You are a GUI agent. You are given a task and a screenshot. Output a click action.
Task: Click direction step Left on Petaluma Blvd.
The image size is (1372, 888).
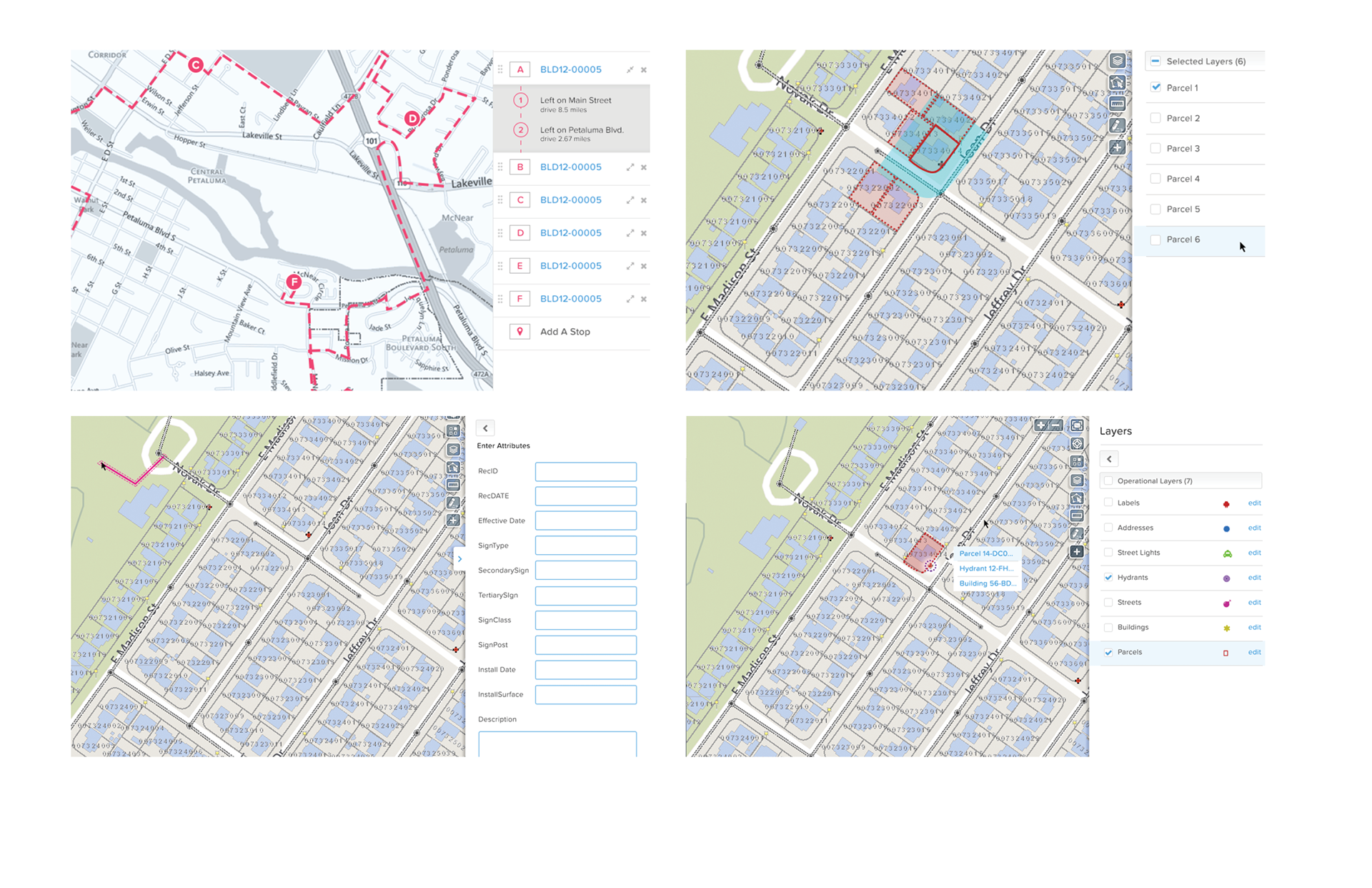point(582,130)
